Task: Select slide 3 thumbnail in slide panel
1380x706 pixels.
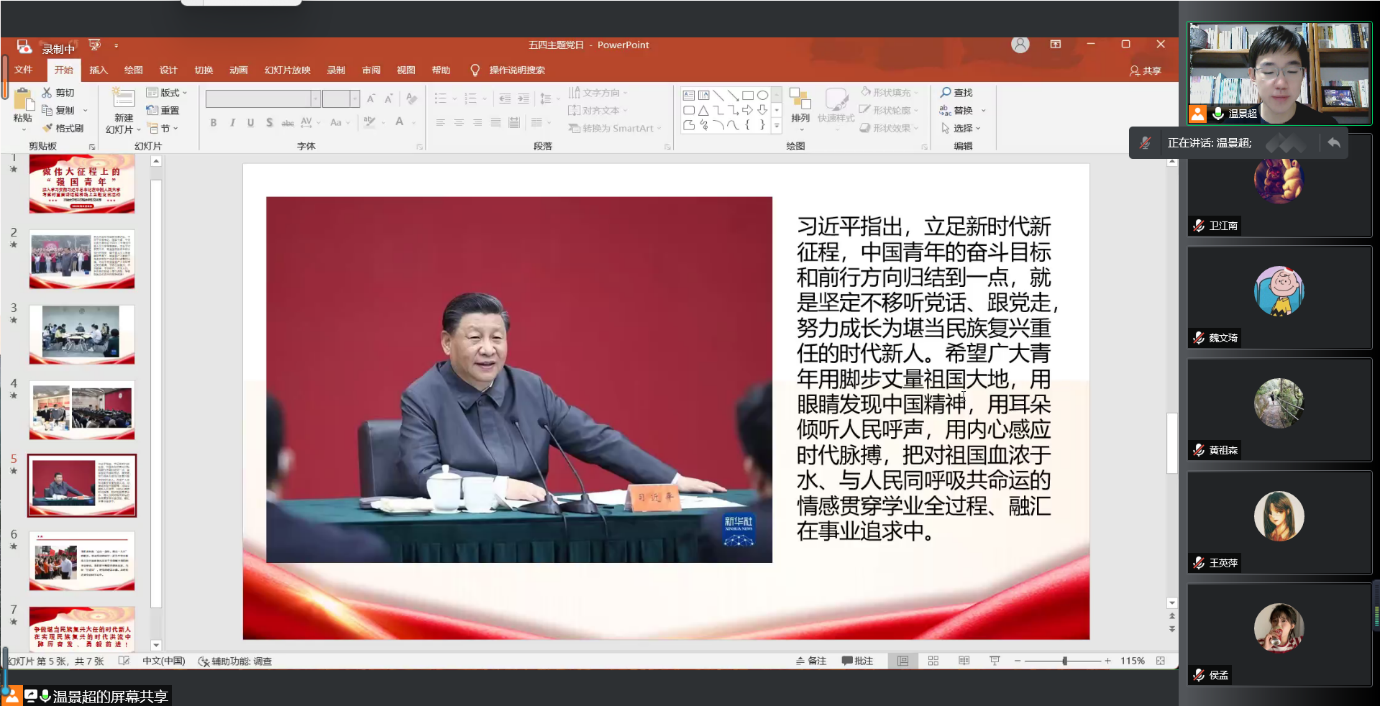Action: (82, 334)
